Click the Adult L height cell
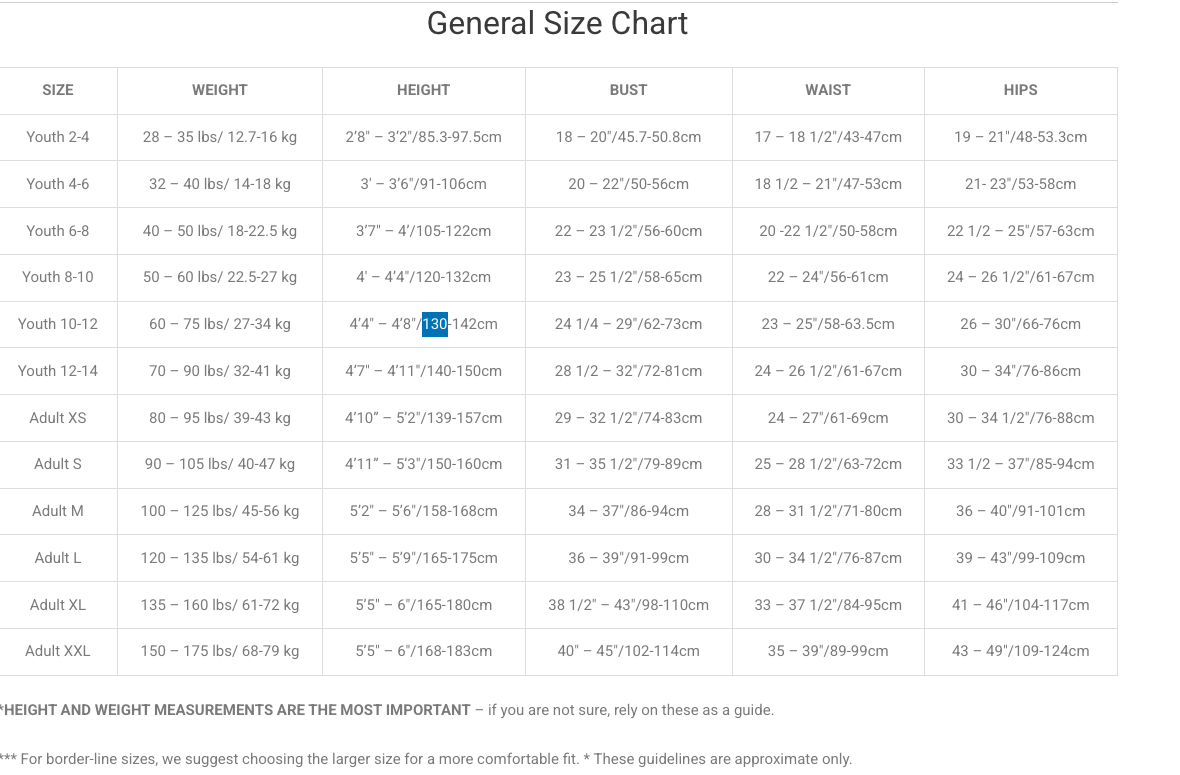1180x775 pixels. (x=423, y=558)
